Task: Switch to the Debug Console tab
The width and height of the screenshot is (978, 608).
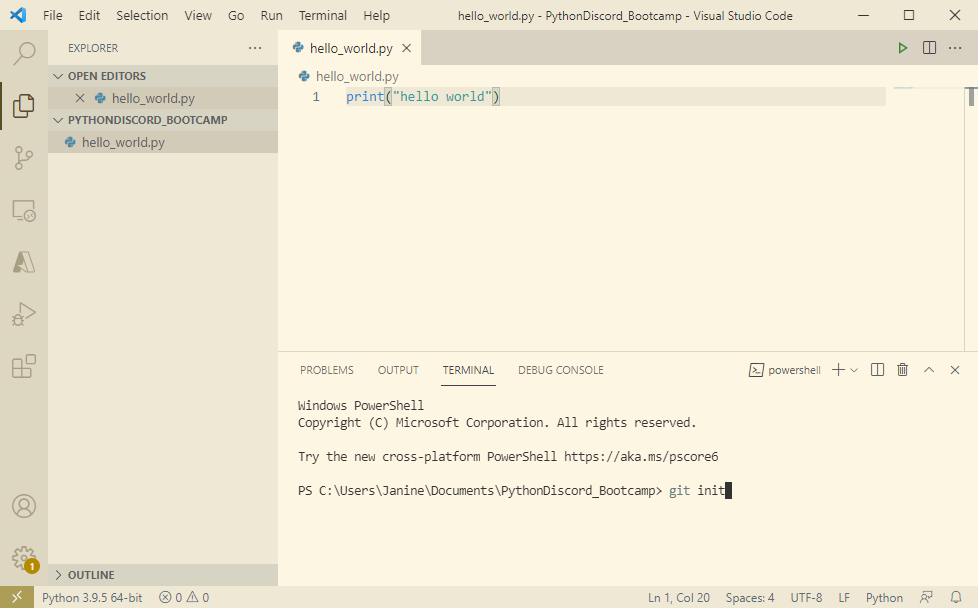Action: 561,370
